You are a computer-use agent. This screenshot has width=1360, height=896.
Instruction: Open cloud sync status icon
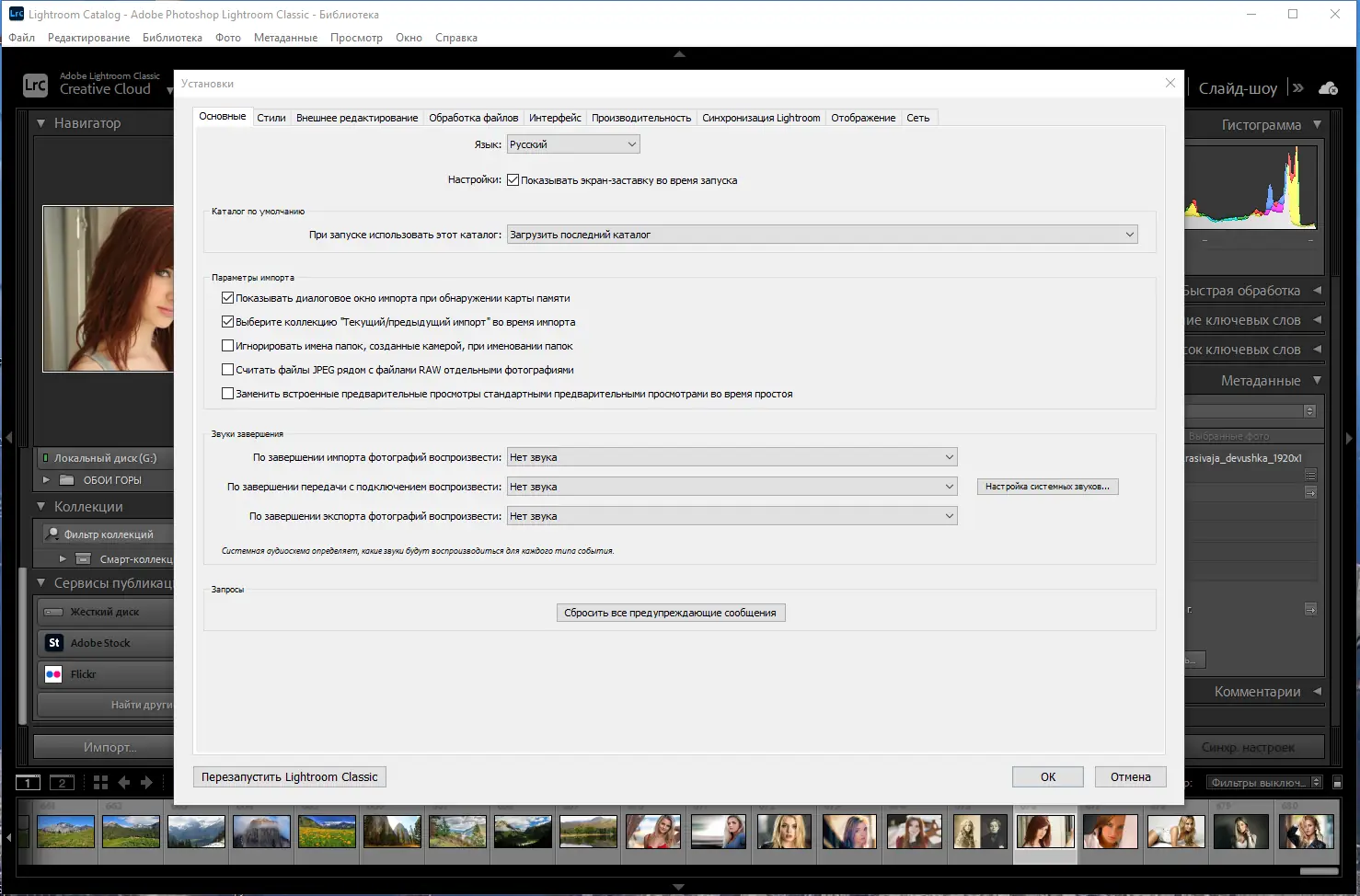[x=1328, y=88]
